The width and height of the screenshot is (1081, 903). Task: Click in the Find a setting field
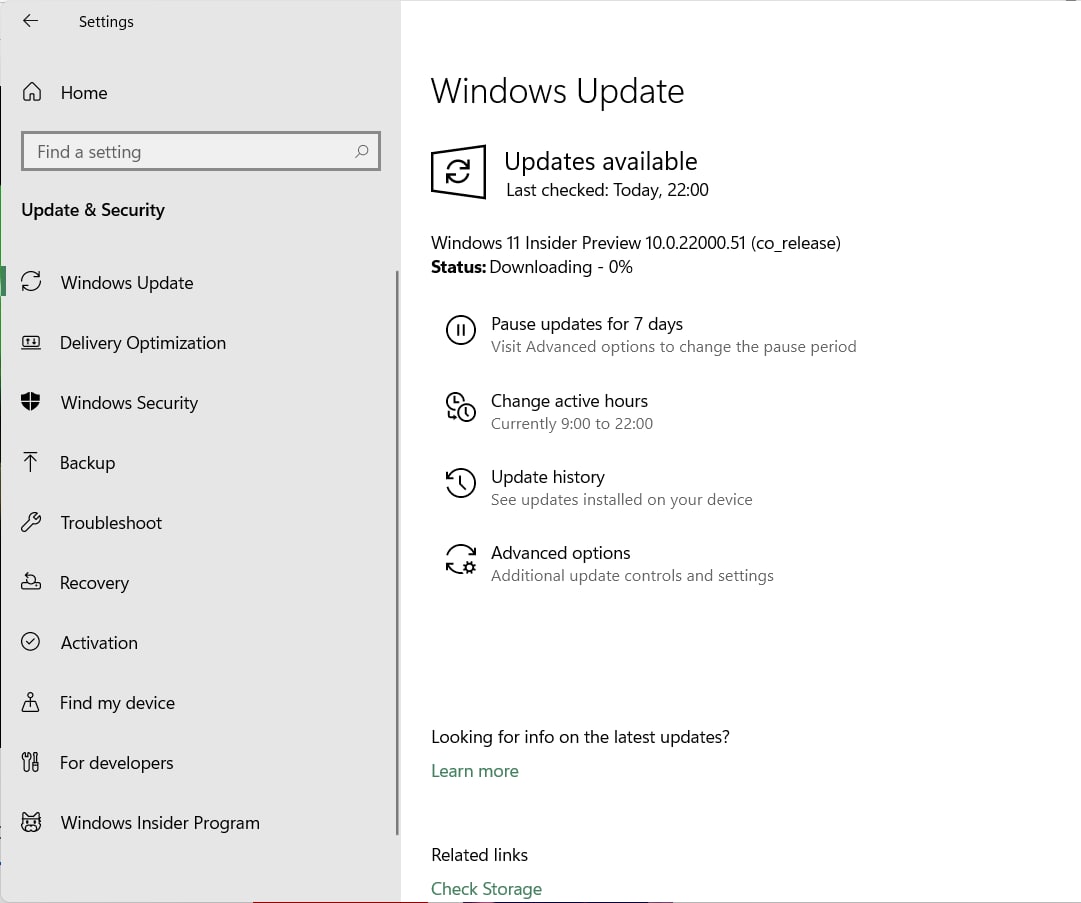(x=201, y=151)
